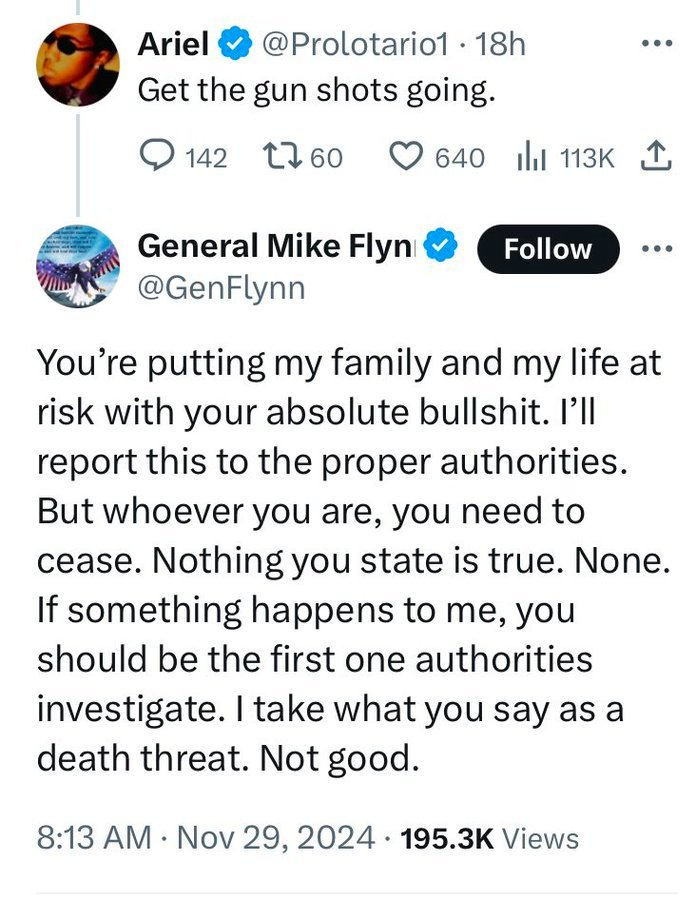Open more options on Ariel's tweet
The image size is (696, 900).
coord(656,45)
